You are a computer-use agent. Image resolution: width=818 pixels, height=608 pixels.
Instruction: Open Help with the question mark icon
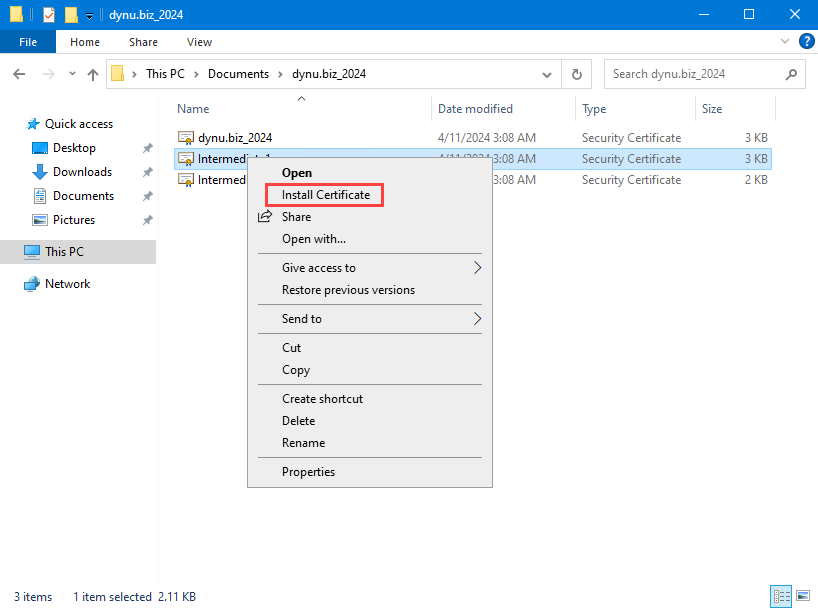(807, 41)
